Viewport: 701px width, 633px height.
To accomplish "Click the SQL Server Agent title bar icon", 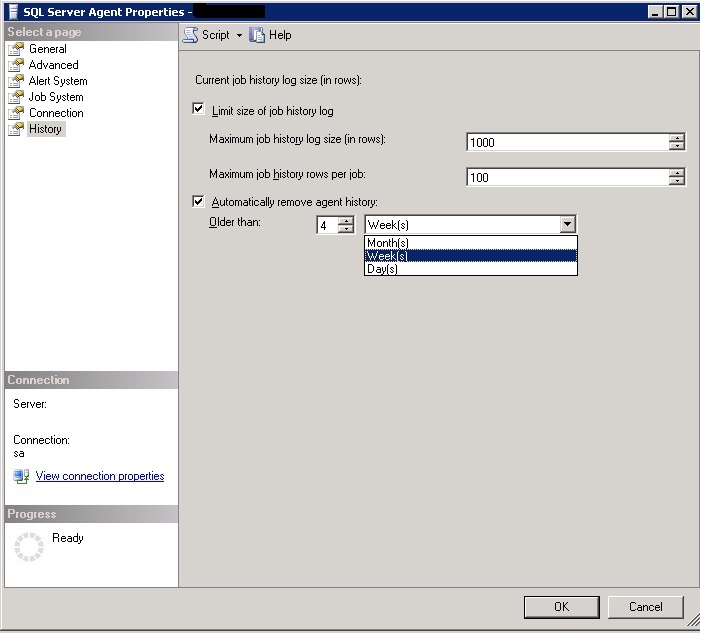I will [13, 12].
